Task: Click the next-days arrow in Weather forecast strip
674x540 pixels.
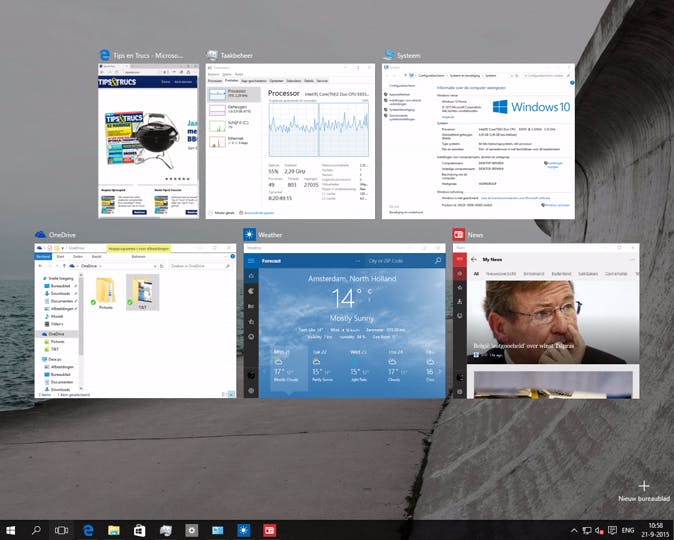Action: [x=439, y=371]
